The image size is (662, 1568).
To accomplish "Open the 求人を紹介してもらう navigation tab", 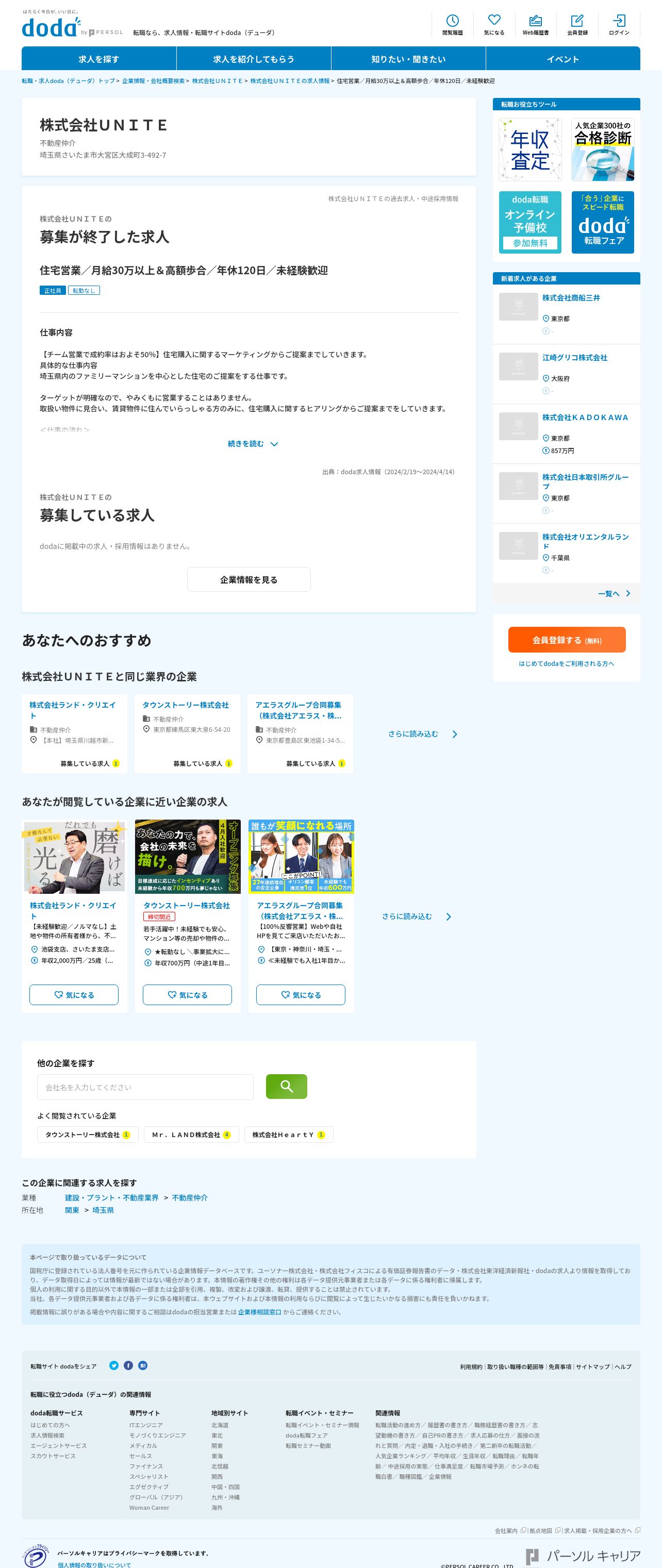I will pos(253,59).
